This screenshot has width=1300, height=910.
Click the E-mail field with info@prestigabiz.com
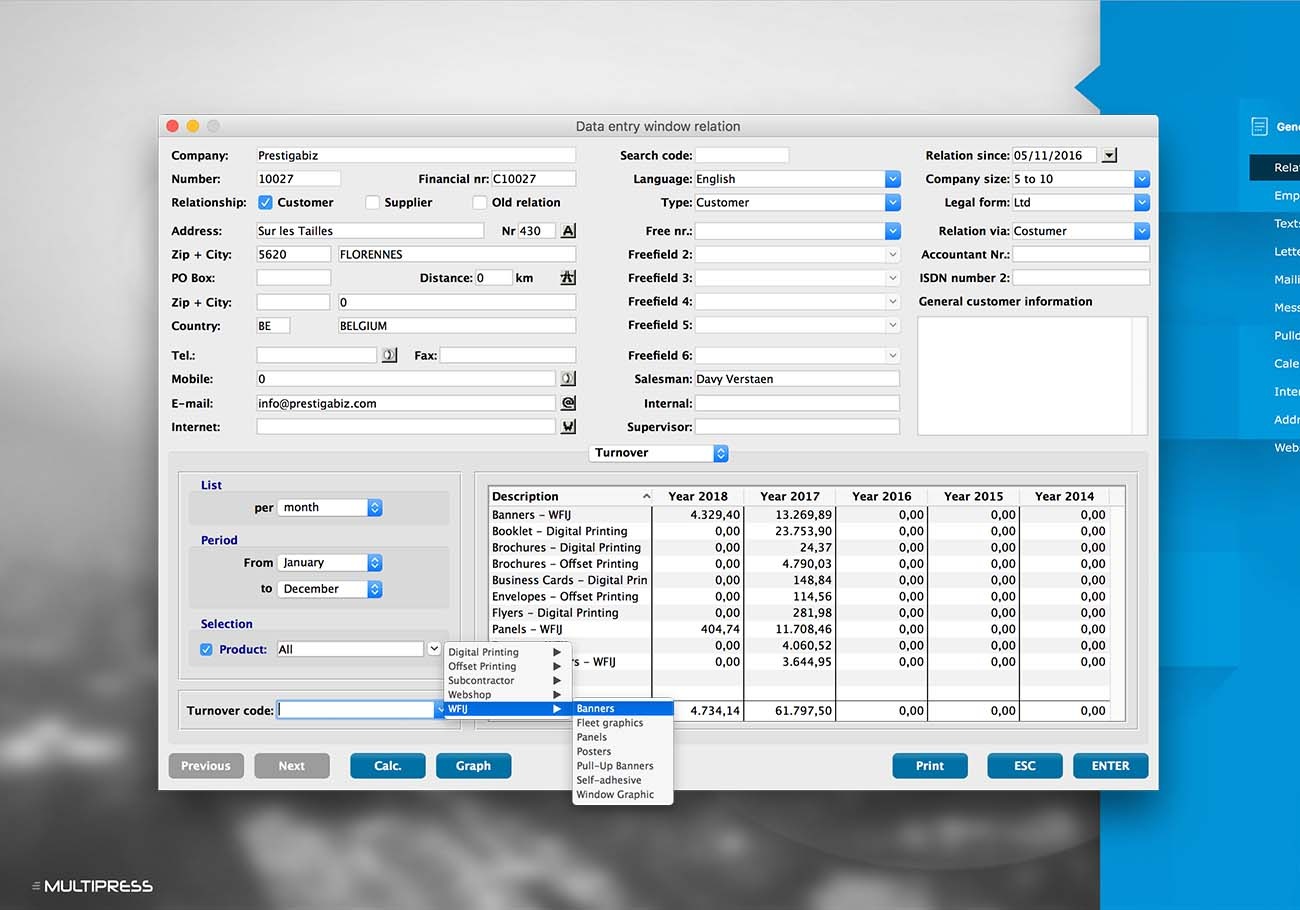pos(406,403)
